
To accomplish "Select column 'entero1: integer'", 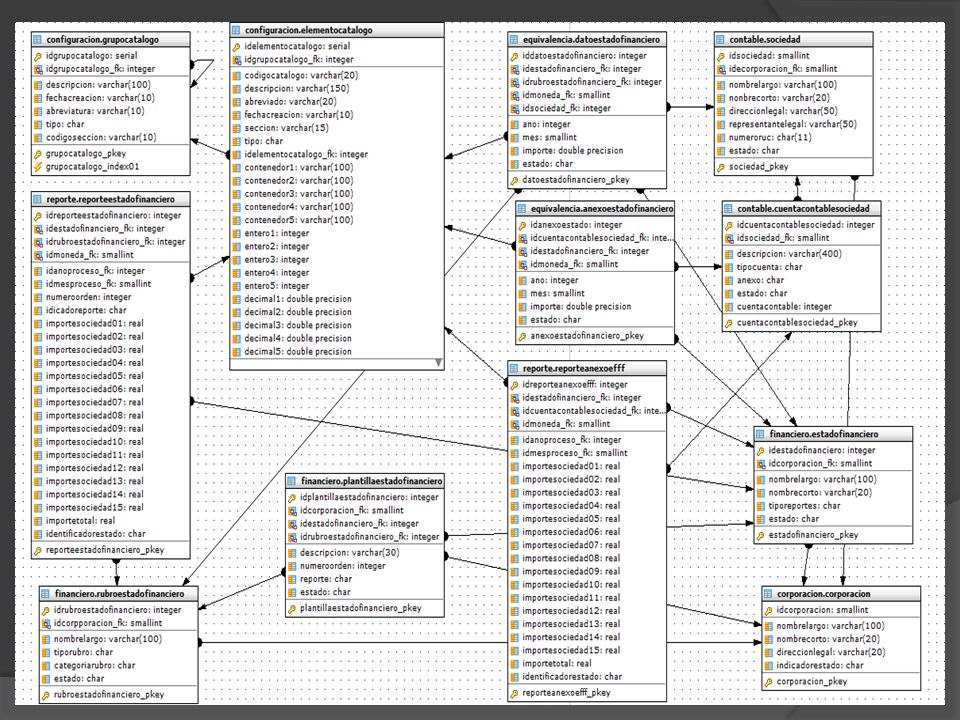I will tap(277, 234).
